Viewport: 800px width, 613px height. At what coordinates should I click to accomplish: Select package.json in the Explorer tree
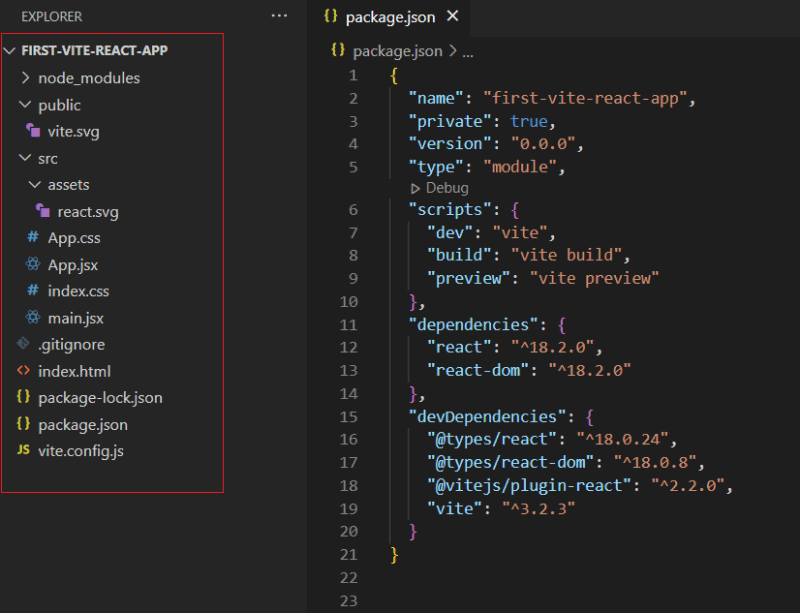(83, 425)
